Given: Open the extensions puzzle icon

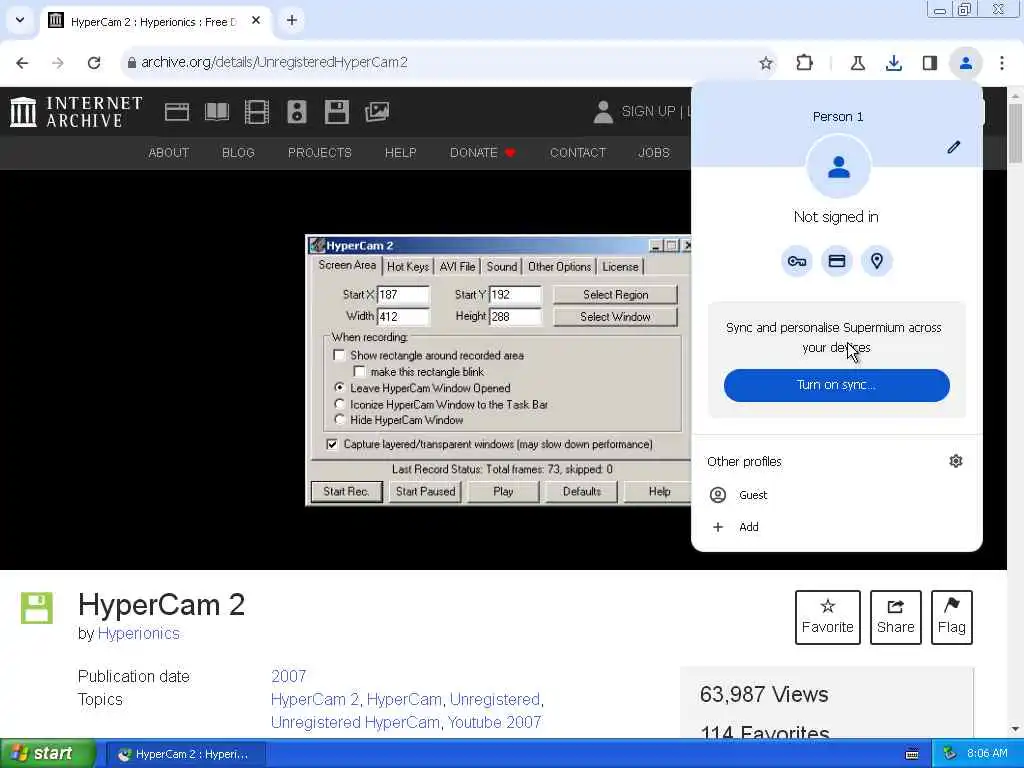Looking at the screenshot, I should point(805,63).
